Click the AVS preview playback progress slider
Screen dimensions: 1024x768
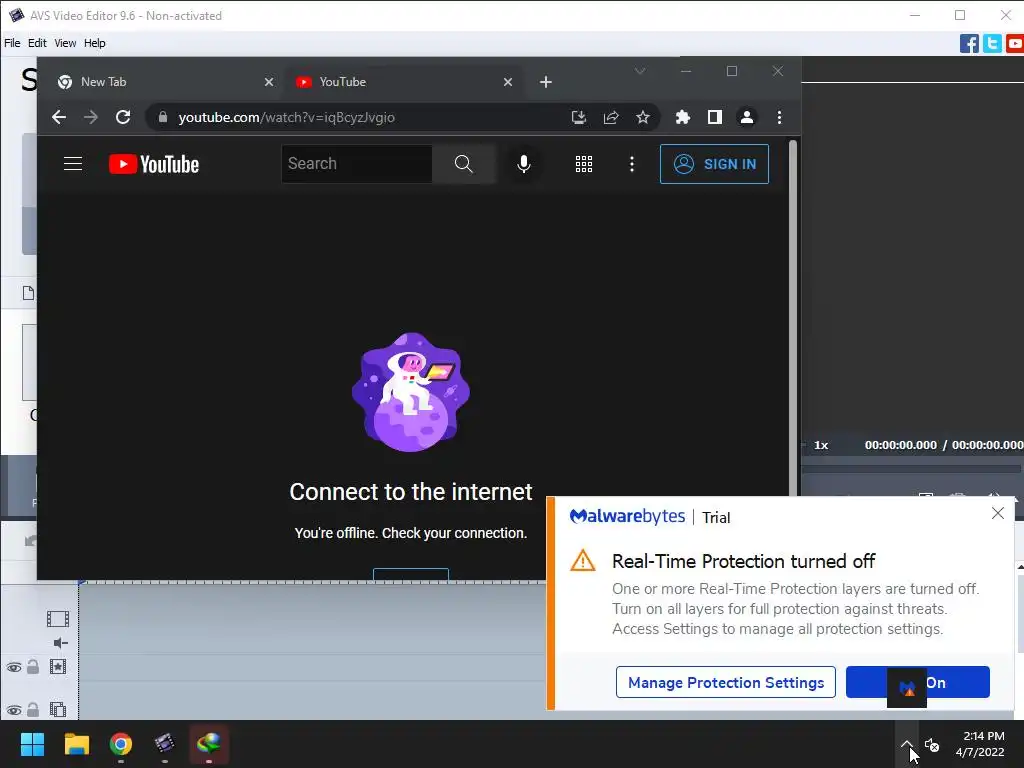pyautogui.click(x=912, y=468)
